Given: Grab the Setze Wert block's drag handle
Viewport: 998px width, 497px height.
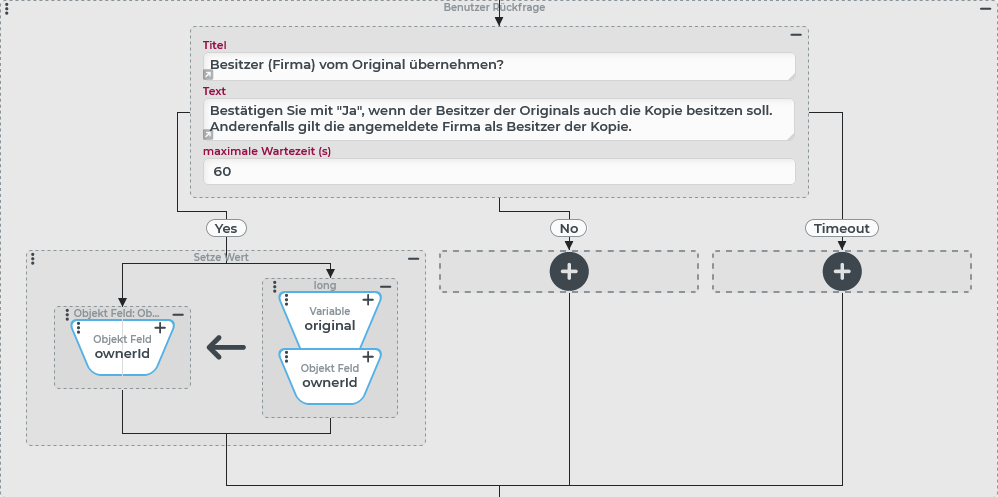Looking at the screenshot, I should coord(33,258).
